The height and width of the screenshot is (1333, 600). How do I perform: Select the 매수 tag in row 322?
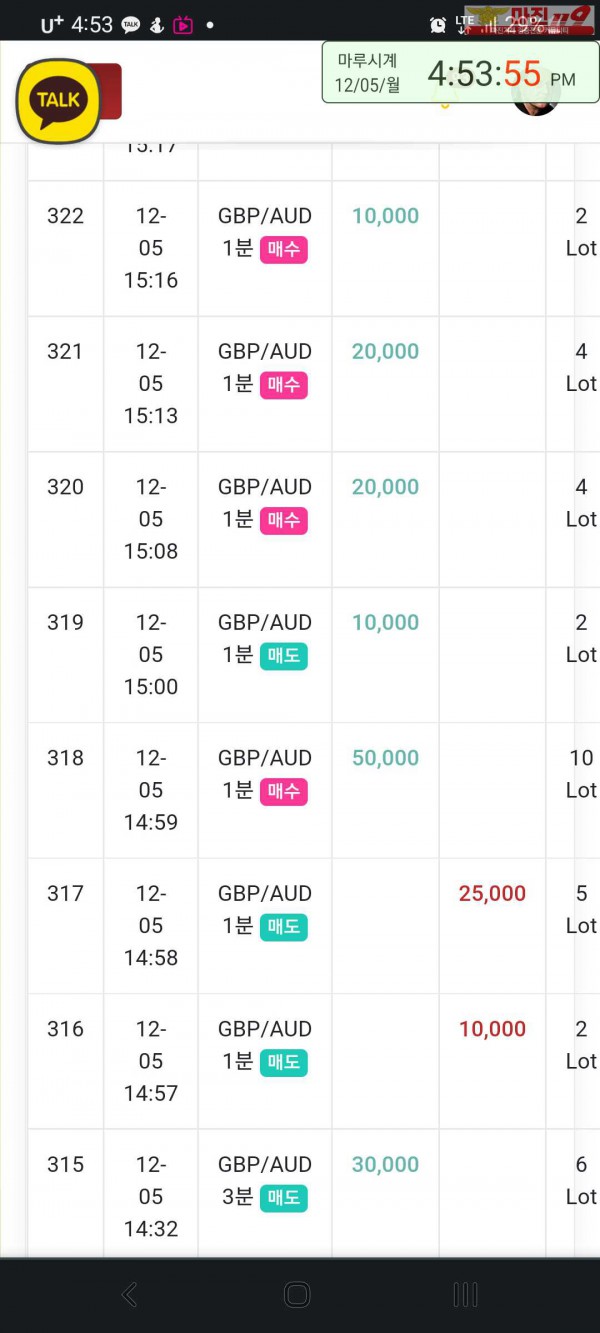pos(284,249)
